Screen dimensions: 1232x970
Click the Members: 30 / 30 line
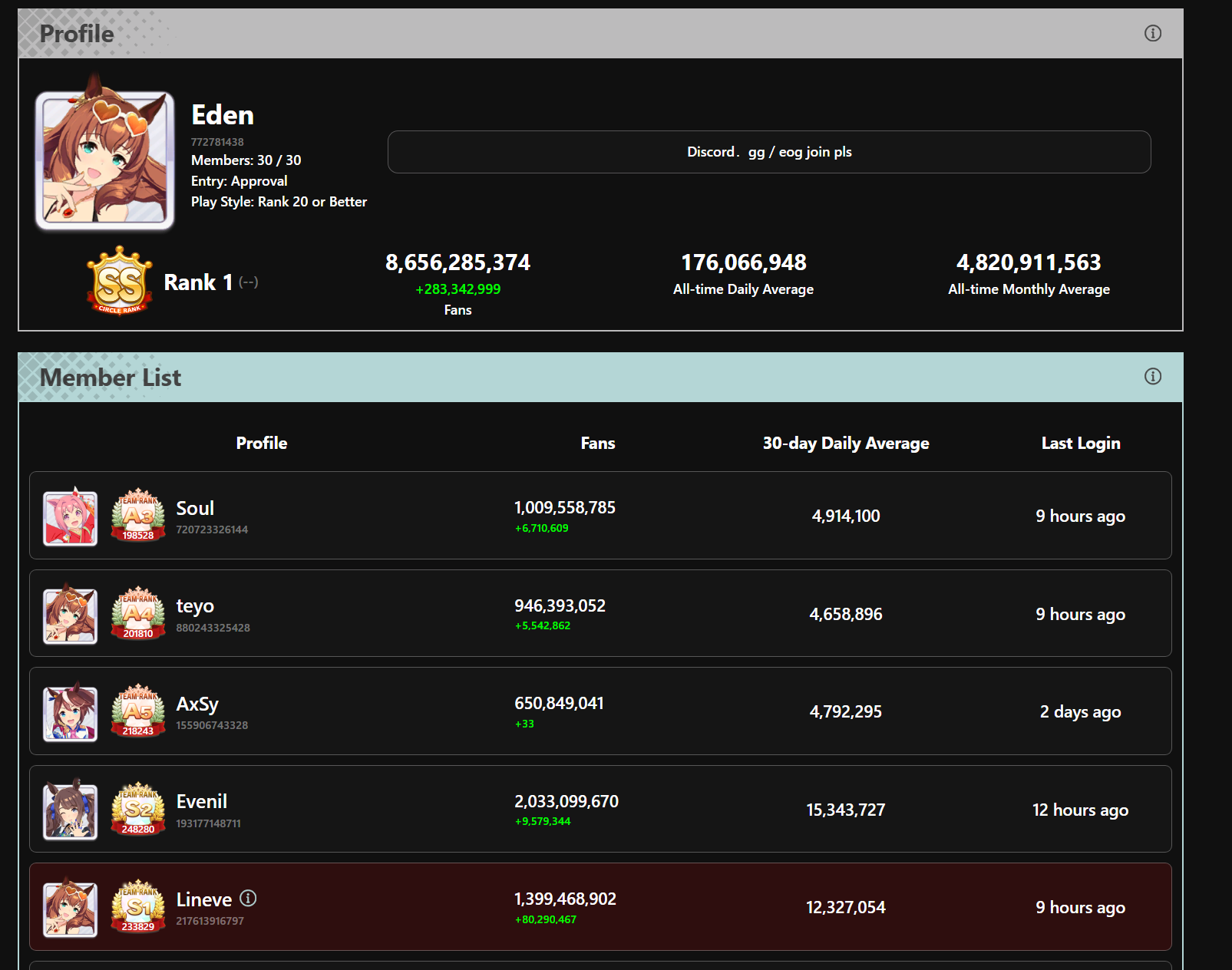[246, 160]
